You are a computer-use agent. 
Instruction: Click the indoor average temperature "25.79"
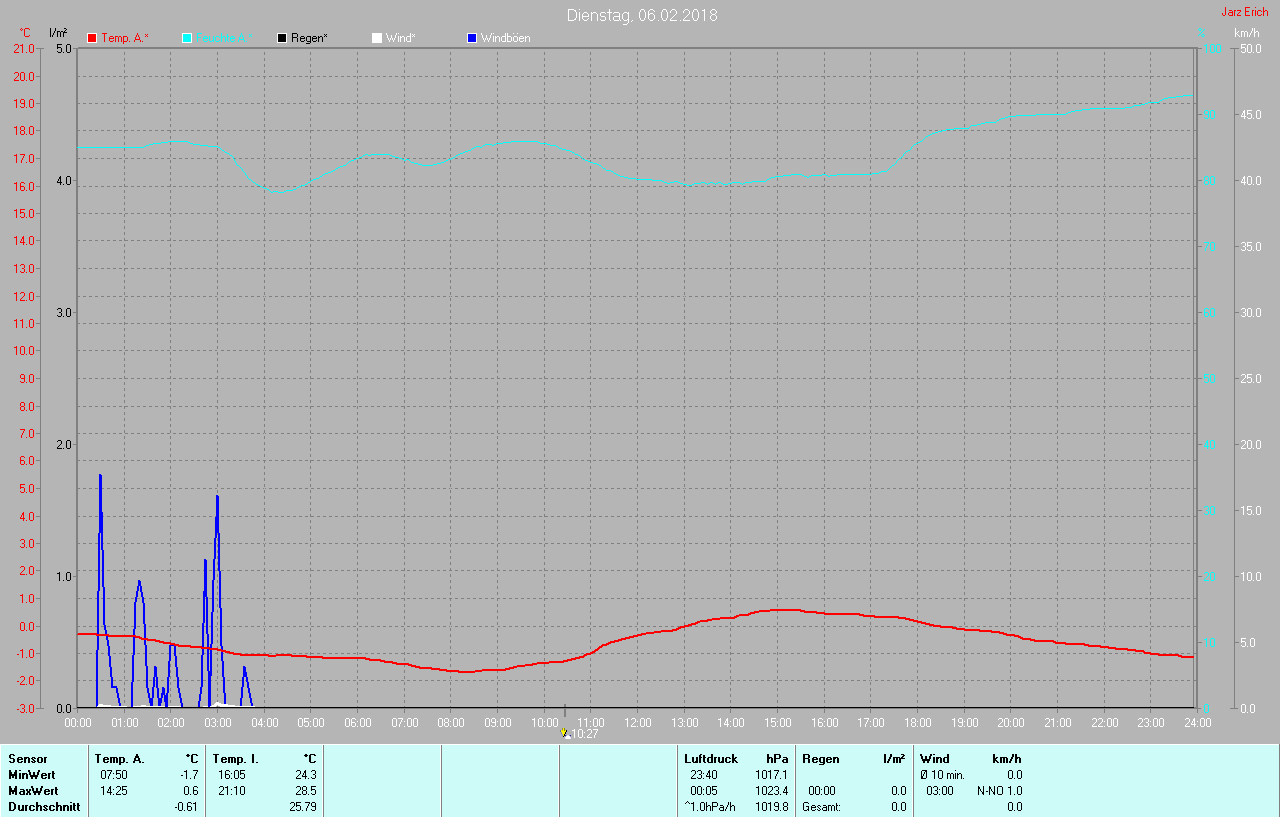(x=303, y=807)
